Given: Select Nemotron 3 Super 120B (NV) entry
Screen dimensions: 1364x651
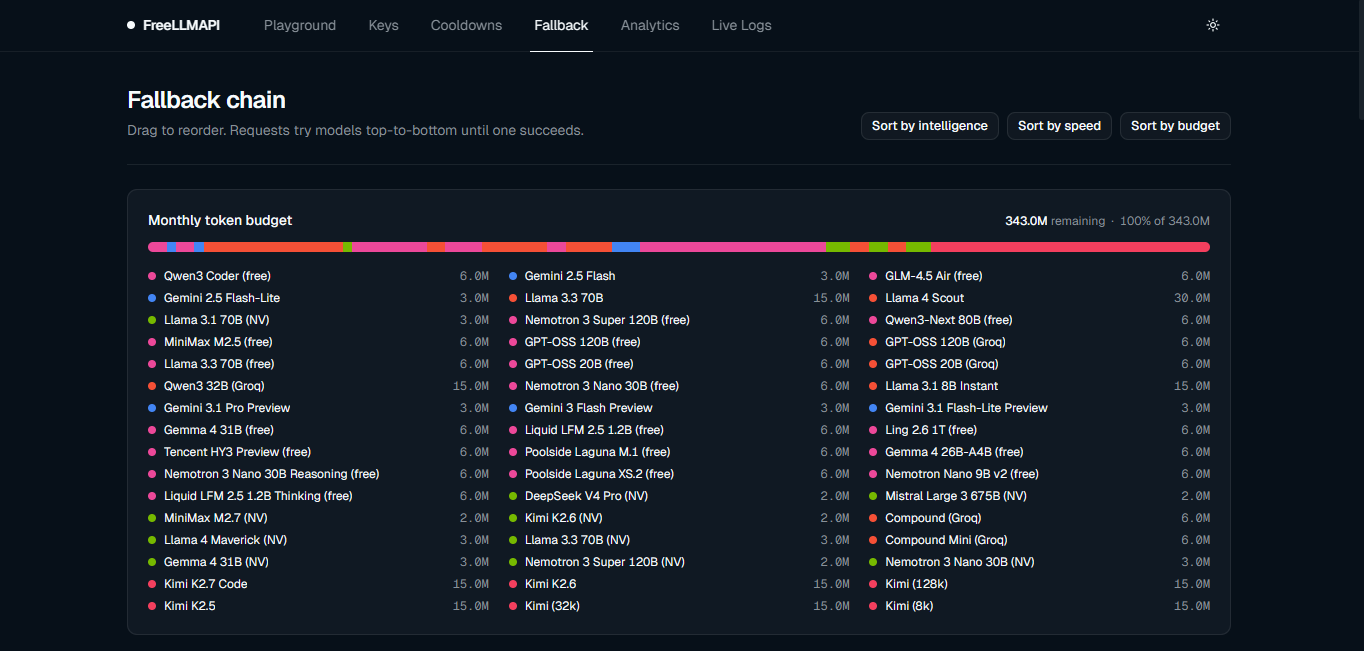Looking at the screenshot, I should (605, 562).
